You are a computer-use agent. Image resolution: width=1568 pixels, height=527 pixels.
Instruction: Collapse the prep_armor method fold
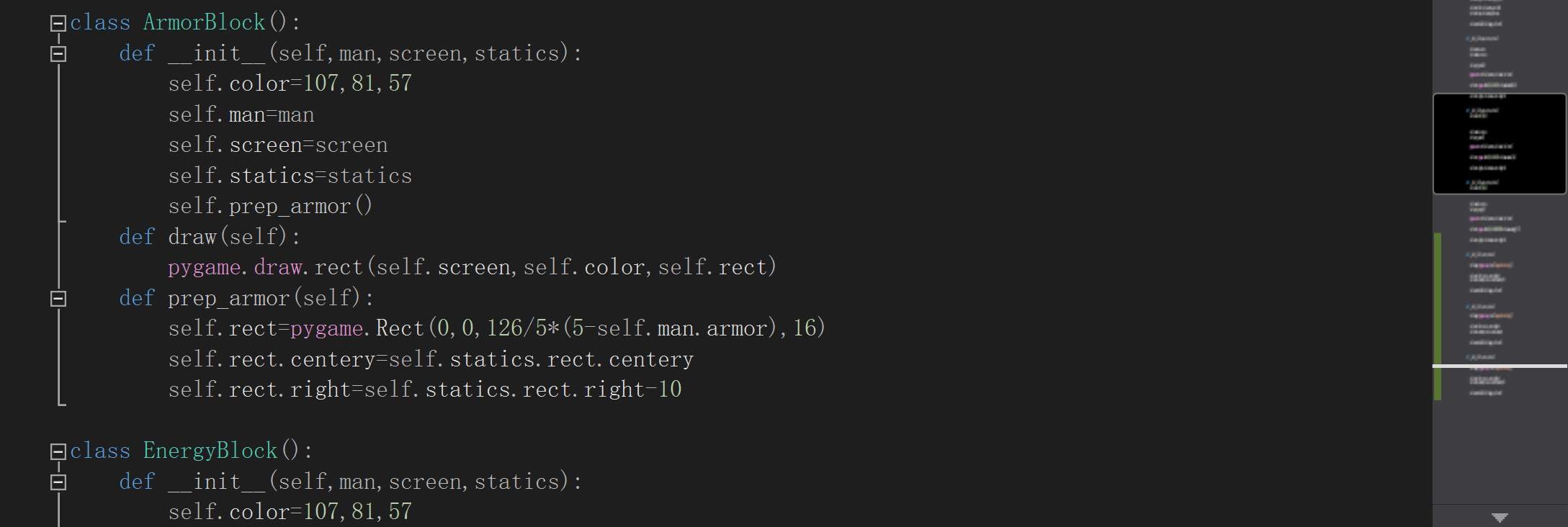pos(58,298)
